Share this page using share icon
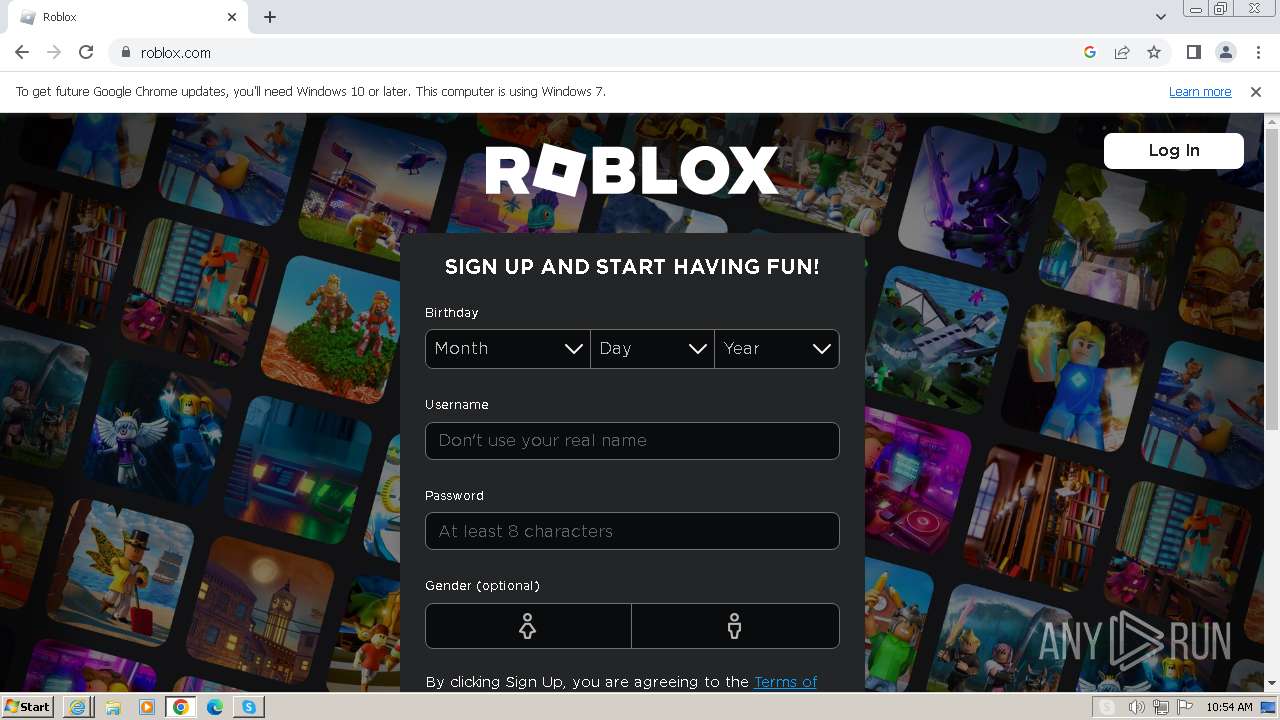 click(x=1122, y=52)
